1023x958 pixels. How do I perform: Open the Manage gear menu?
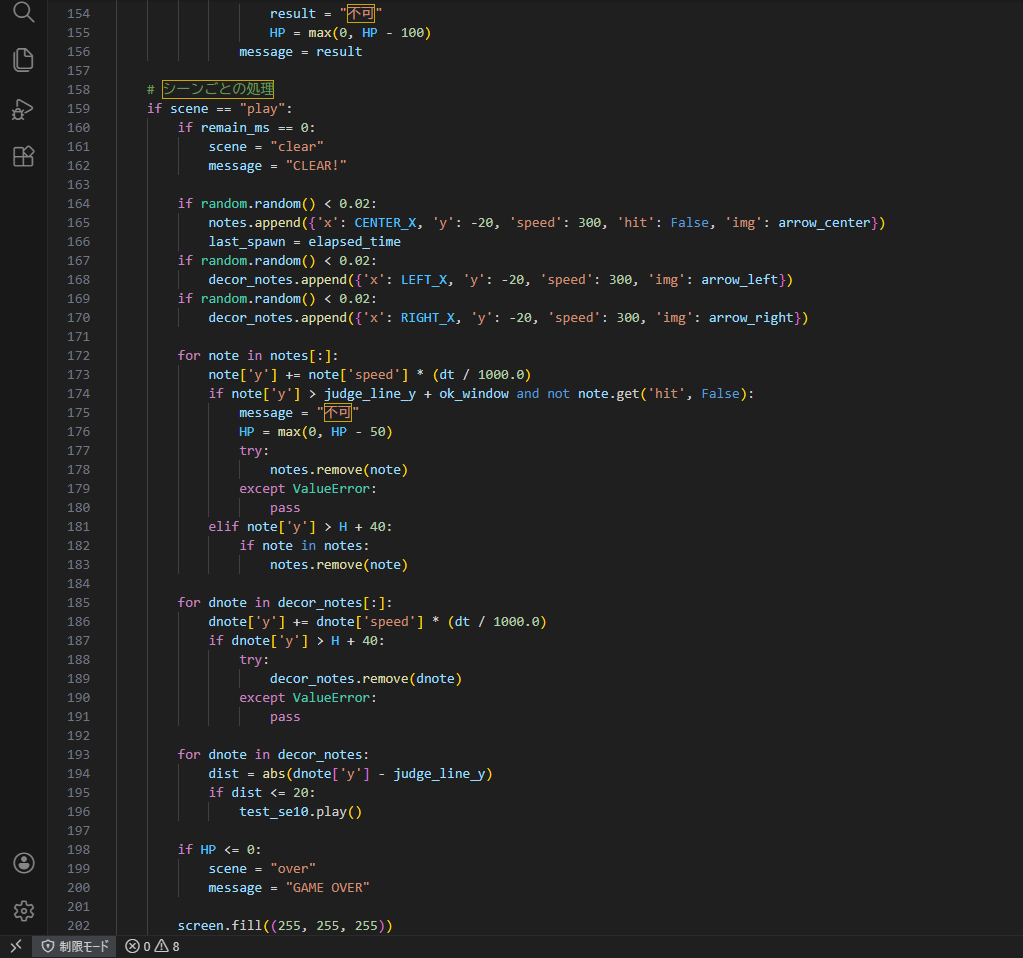[x=23, y=910]
